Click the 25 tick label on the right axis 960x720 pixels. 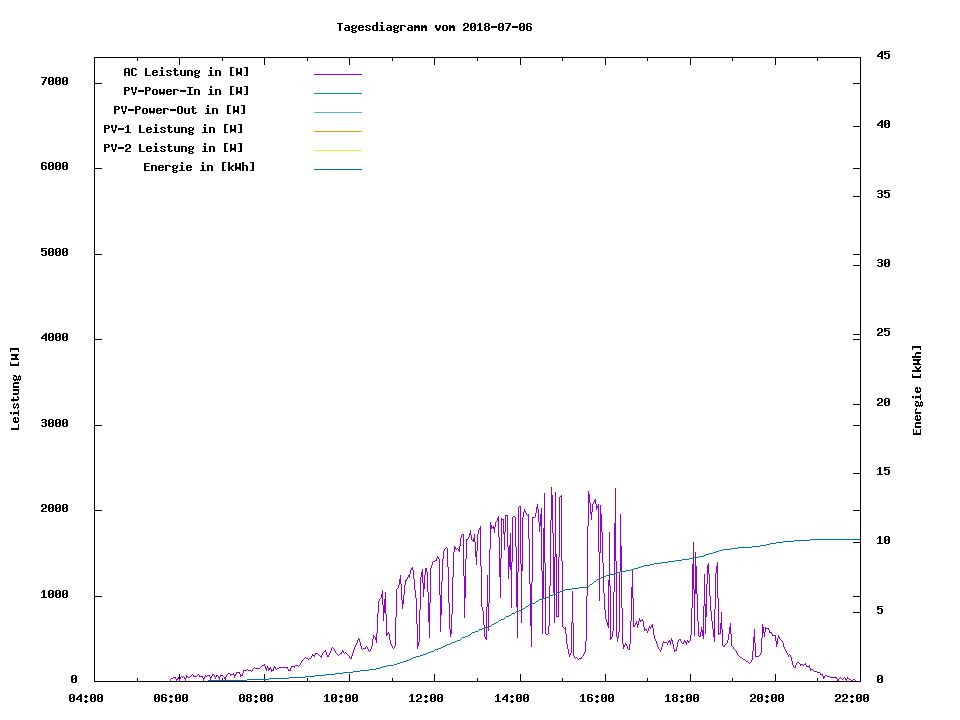point(883,333)
